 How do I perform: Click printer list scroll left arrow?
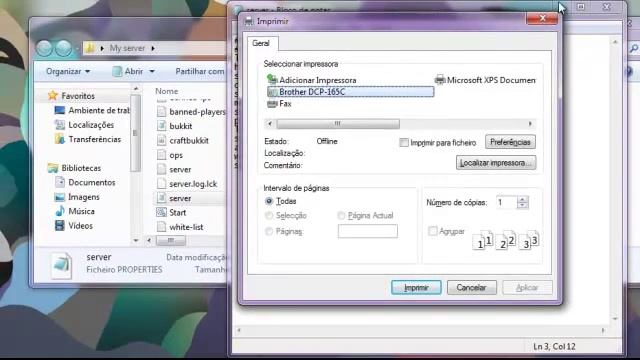(269, 123)
